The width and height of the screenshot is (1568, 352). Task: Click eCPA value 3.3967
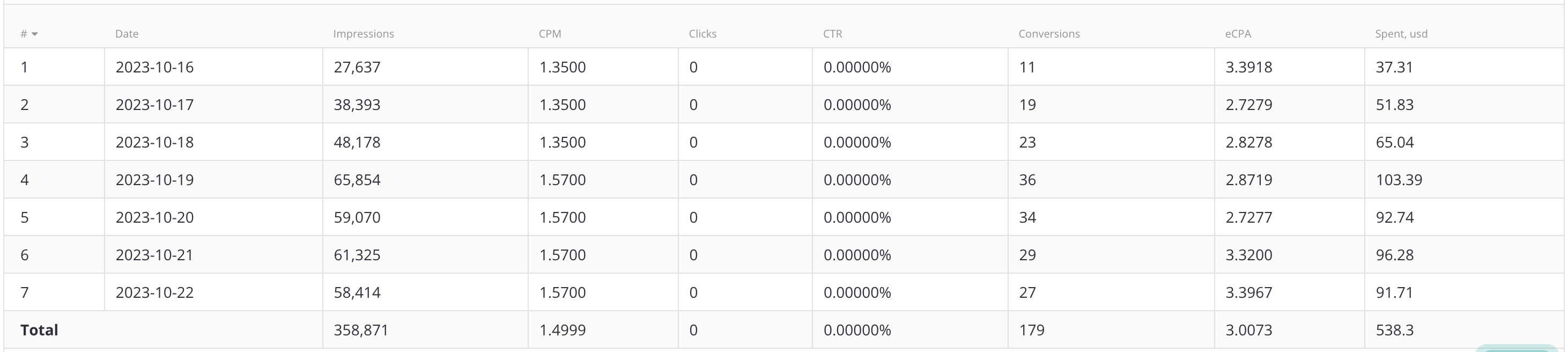[1248, 292]
